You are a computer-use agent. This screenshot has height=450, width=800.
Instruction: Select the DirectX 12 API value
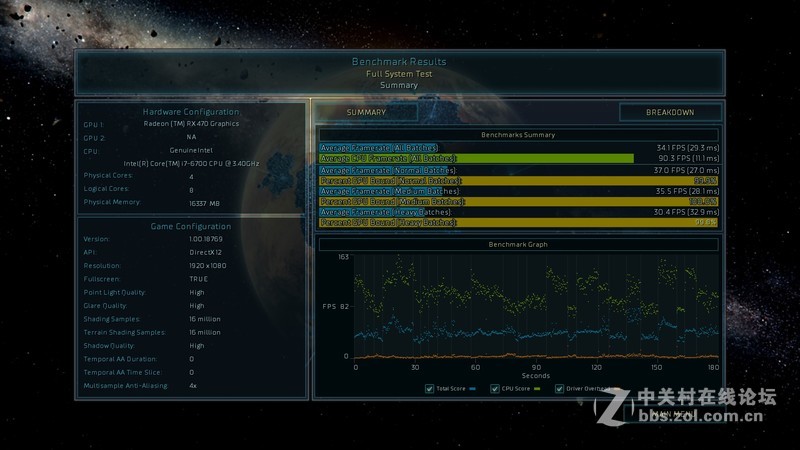coord(206,253)
